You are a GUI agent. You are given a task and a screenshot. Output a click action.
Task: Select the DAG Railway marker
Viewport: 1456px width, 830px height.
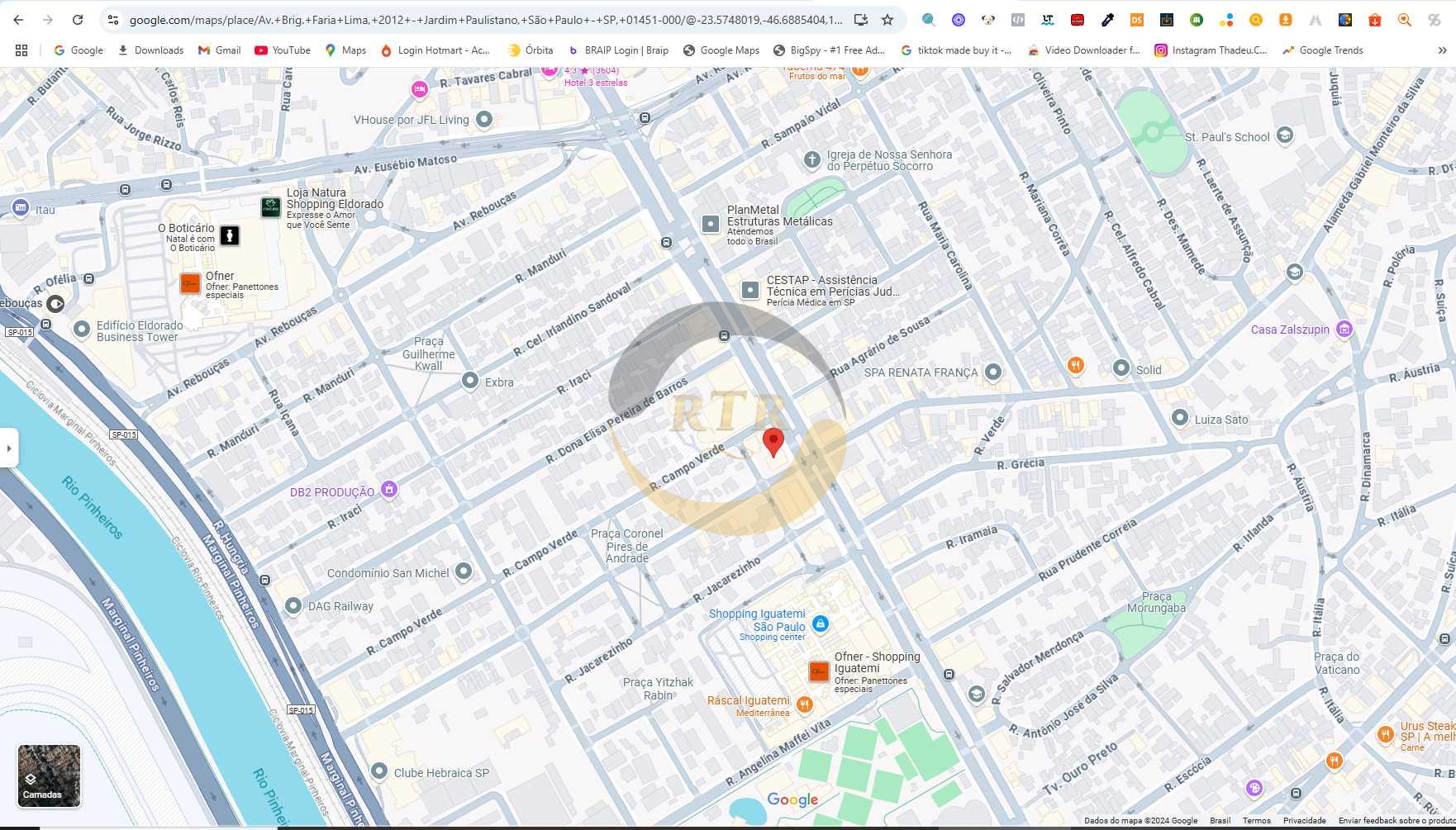pos(293,605)
